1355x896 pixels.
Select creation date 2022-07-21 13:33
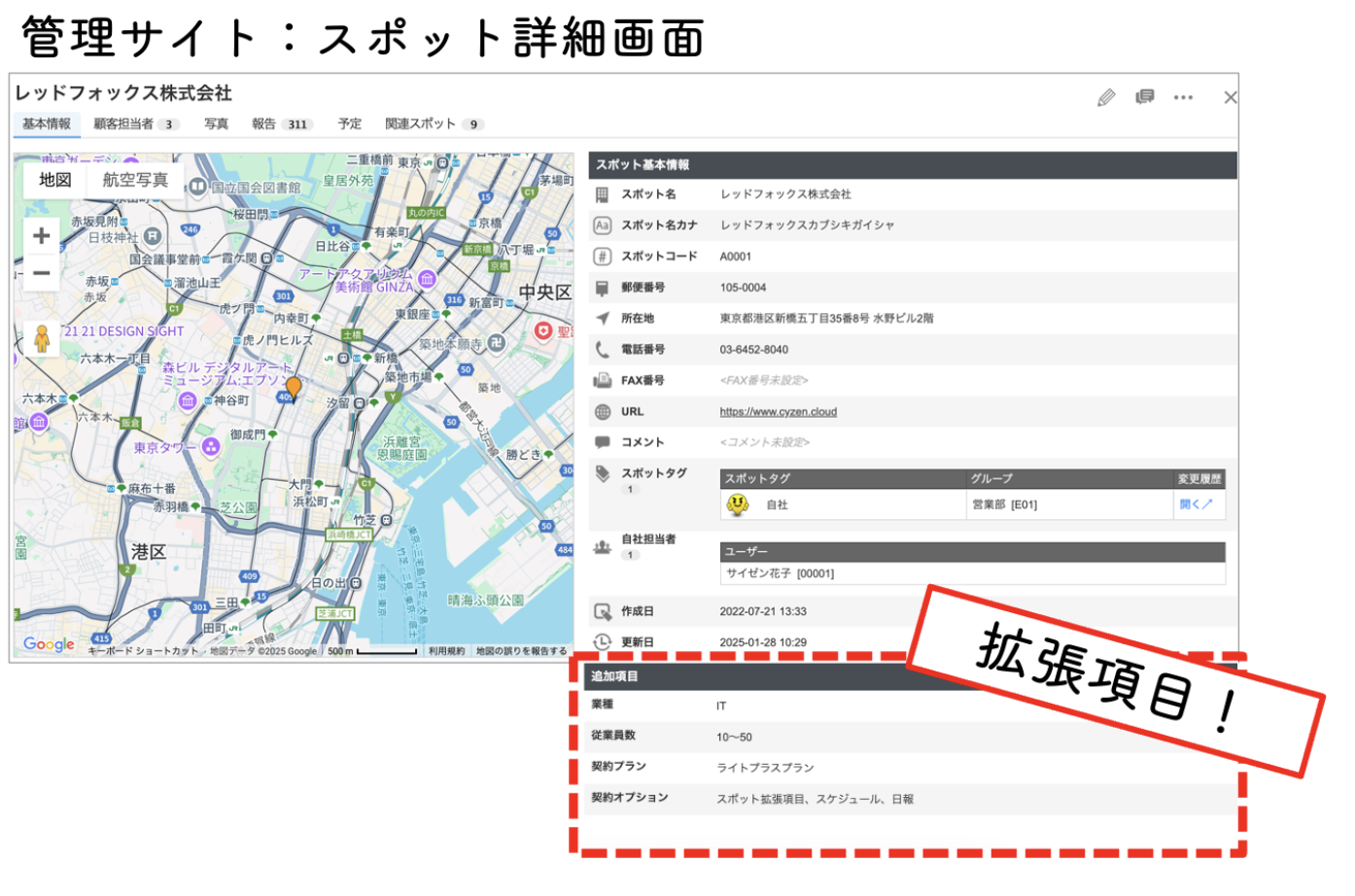pyautogui.click(x=763, y=611)
